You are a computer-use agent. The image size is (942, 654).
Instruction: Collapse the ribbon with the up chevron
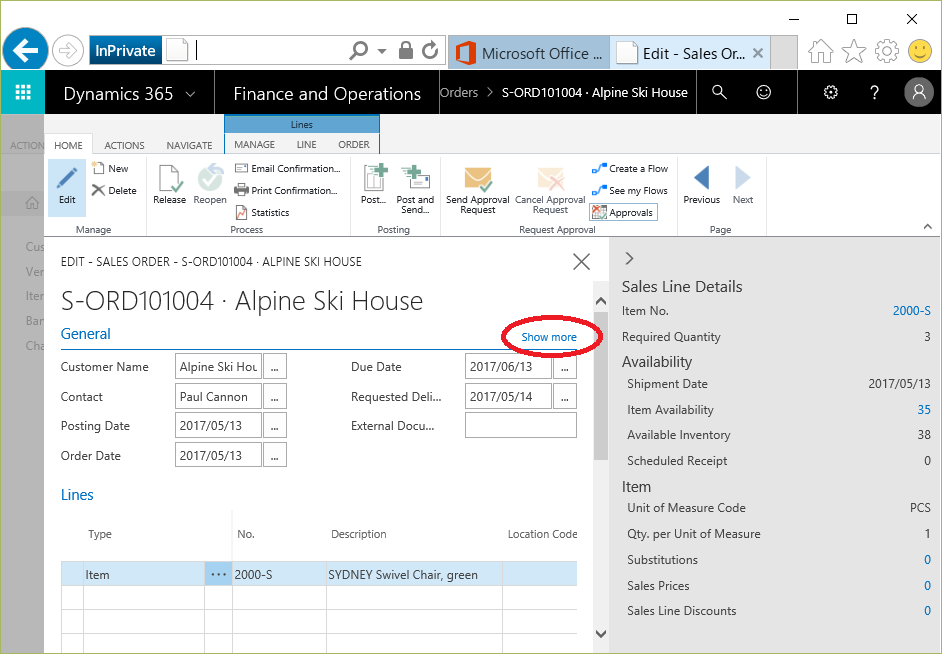(x=928, y=226)
